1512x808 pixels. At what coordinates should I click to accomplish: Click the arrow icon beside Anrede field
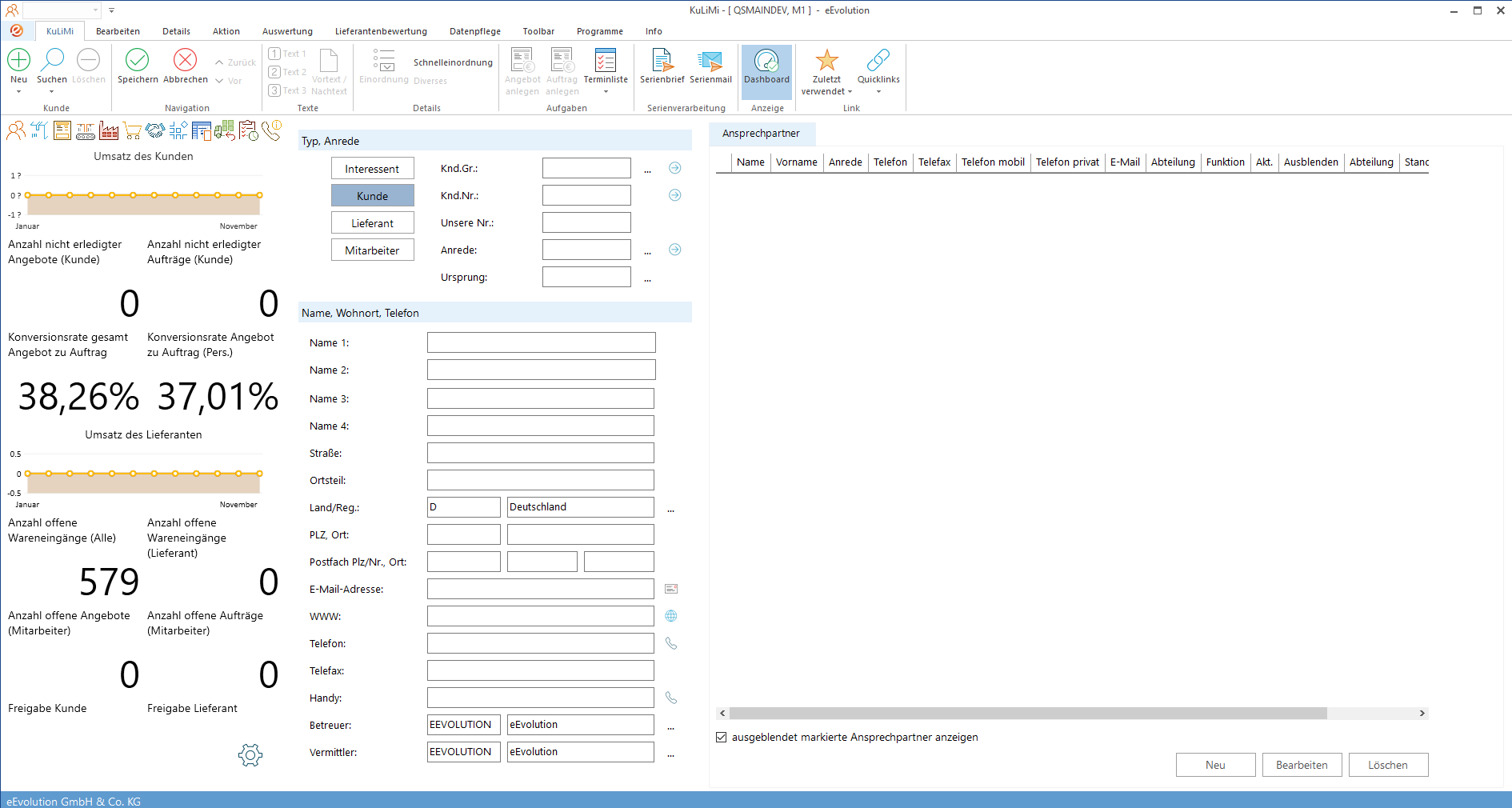pyautogui.click(x=675, y=250)
